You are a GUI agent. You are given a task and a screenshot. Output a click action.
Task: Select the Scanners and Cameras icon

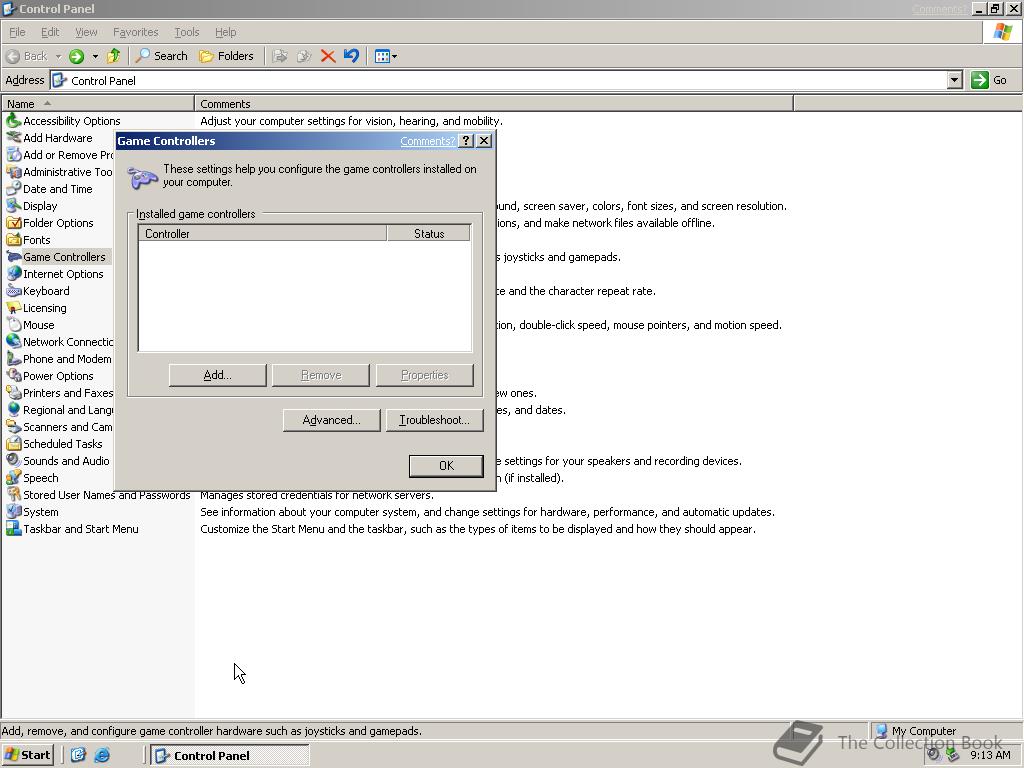pyautogui.click(x=13, y=426)
